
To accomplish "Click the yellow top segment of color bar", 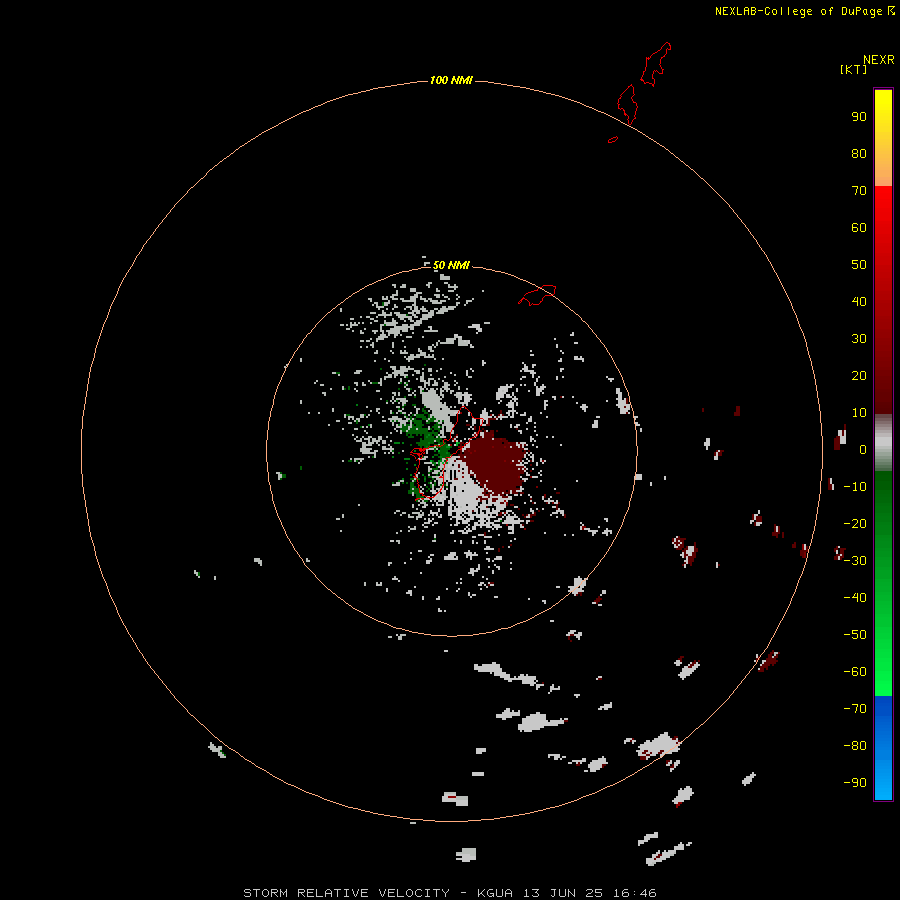I will (883, 138).
